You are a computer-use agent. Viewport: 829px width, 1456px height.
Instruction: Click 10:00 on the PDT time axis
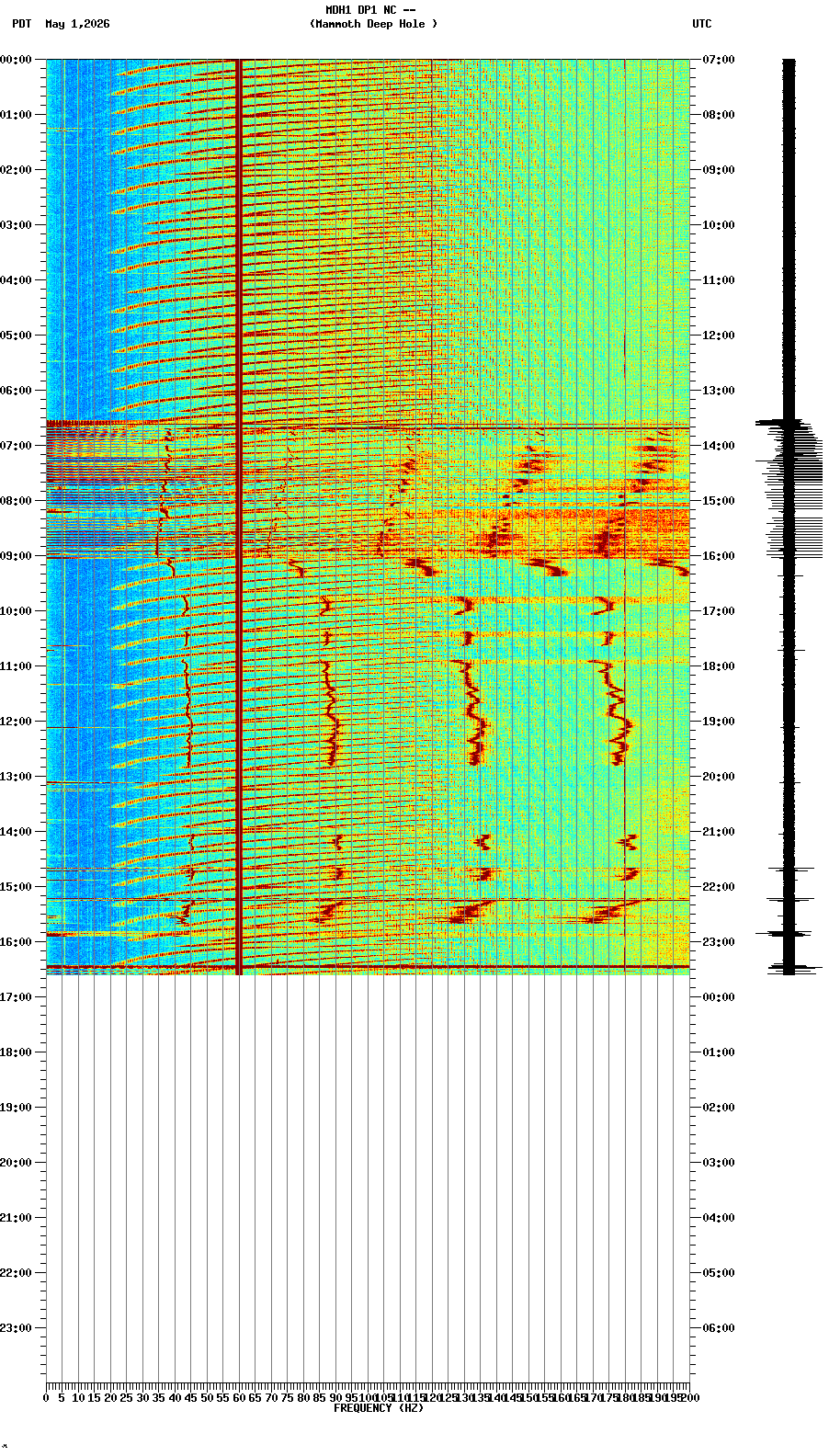click(17, 611)
